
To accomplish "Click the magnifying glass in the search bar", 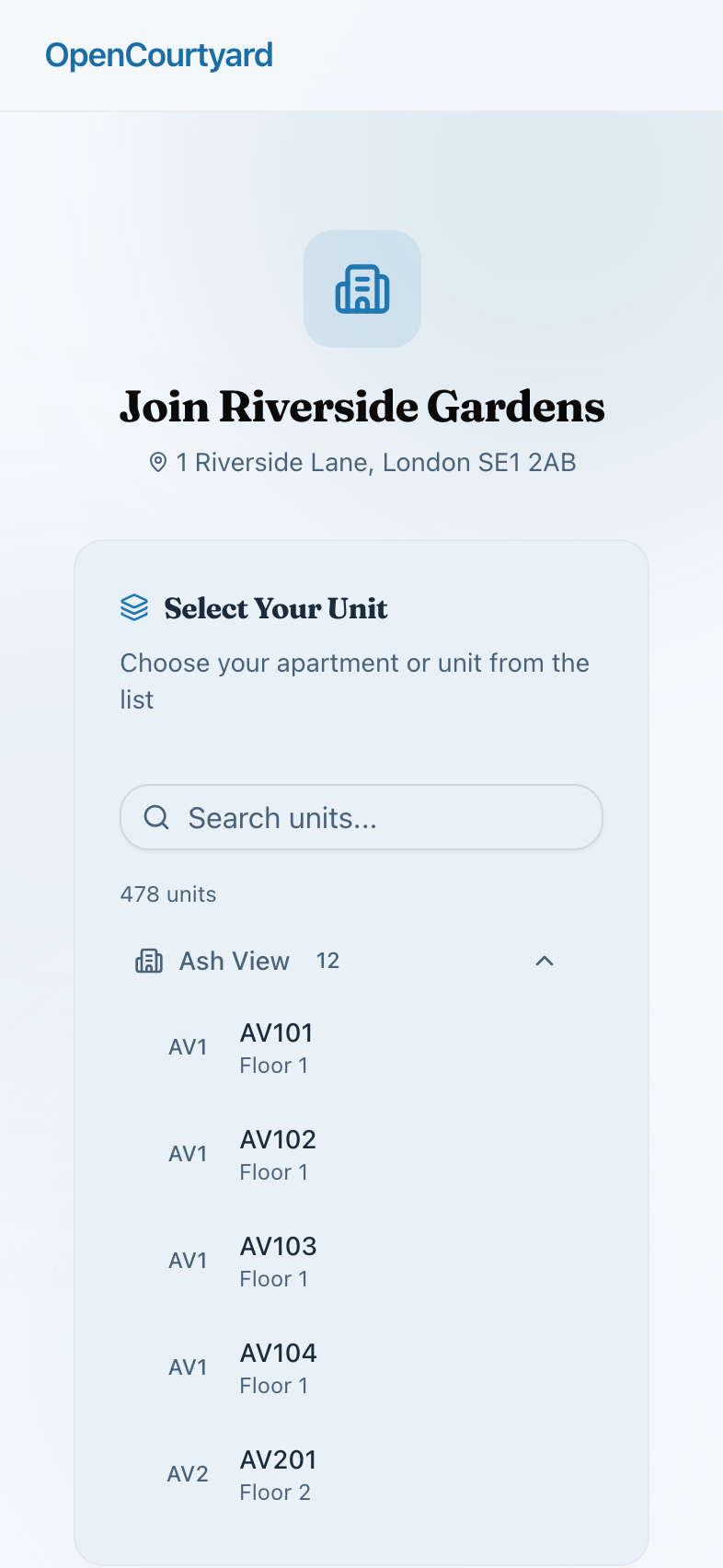I will [156, 817].
